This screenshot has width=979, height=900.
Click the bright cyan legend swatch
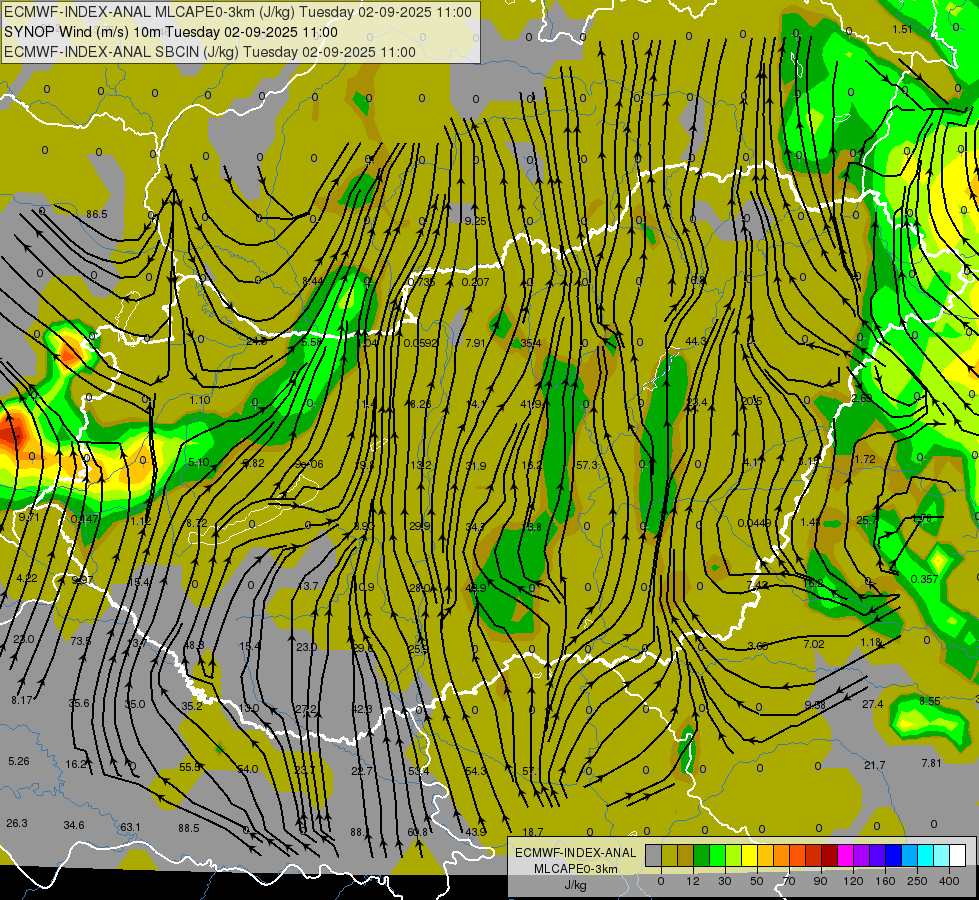click(x=925, y=855)
